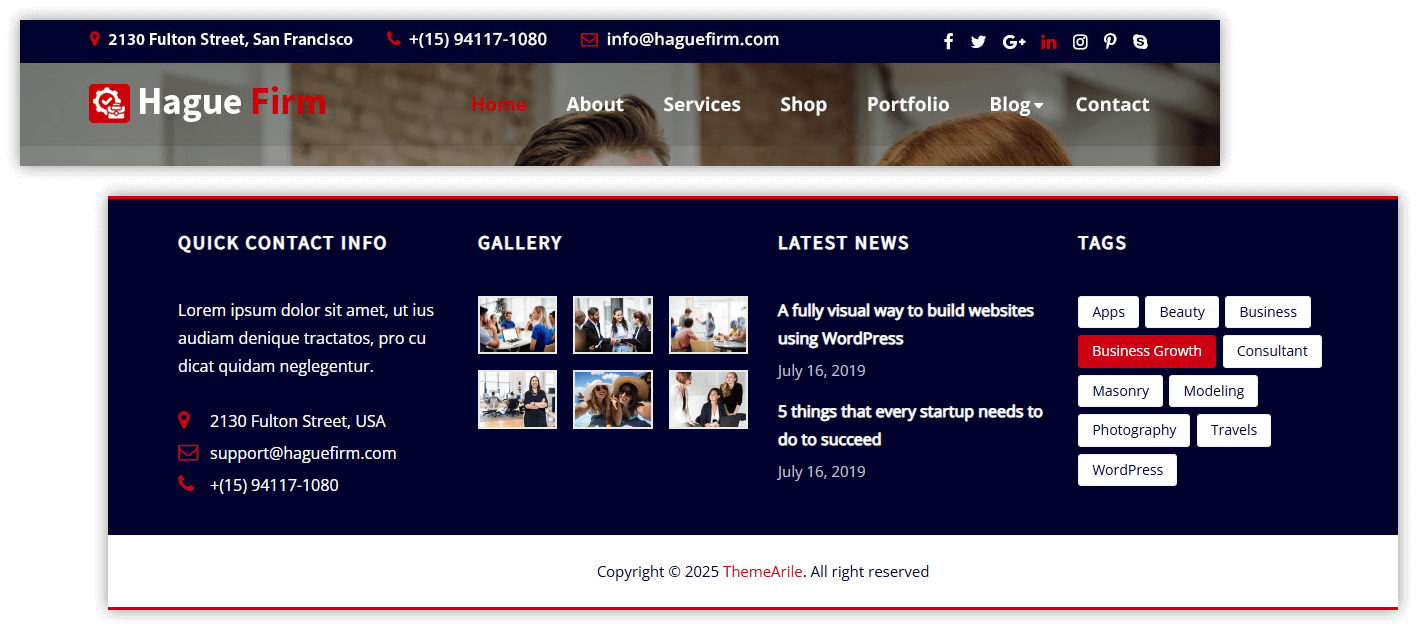The width and height of the screenshot is (1417, 629).
Task: Click the Facebook icon in top bar
Action: click(x=948, y=41)
